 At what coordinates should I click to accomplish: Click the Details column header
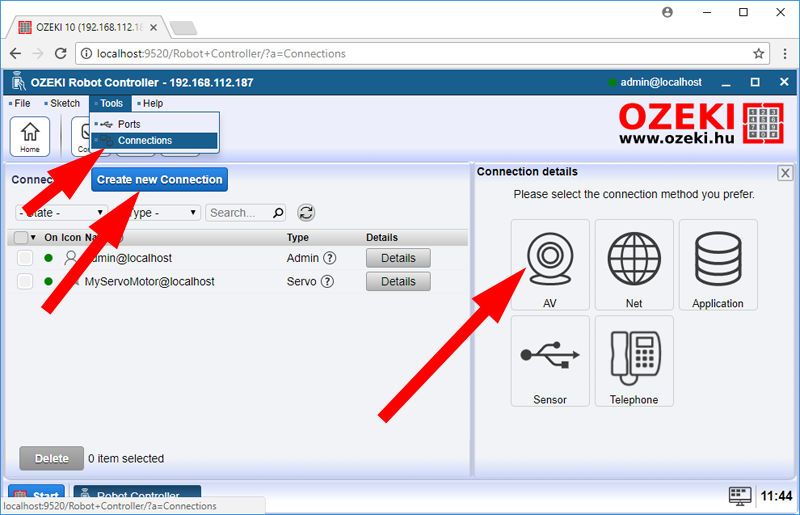(382, 237)
